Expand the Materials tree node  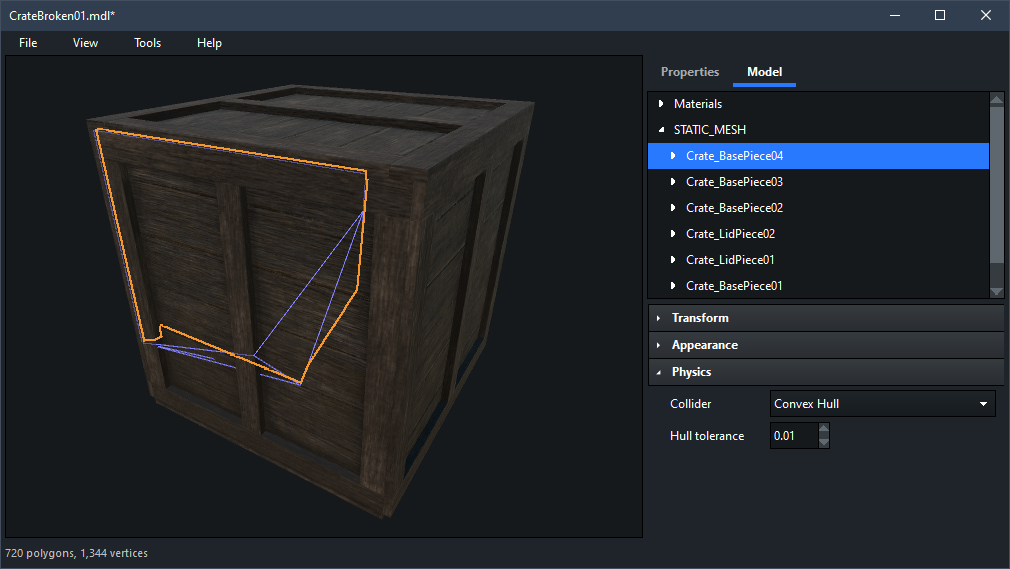click(661, 104)
